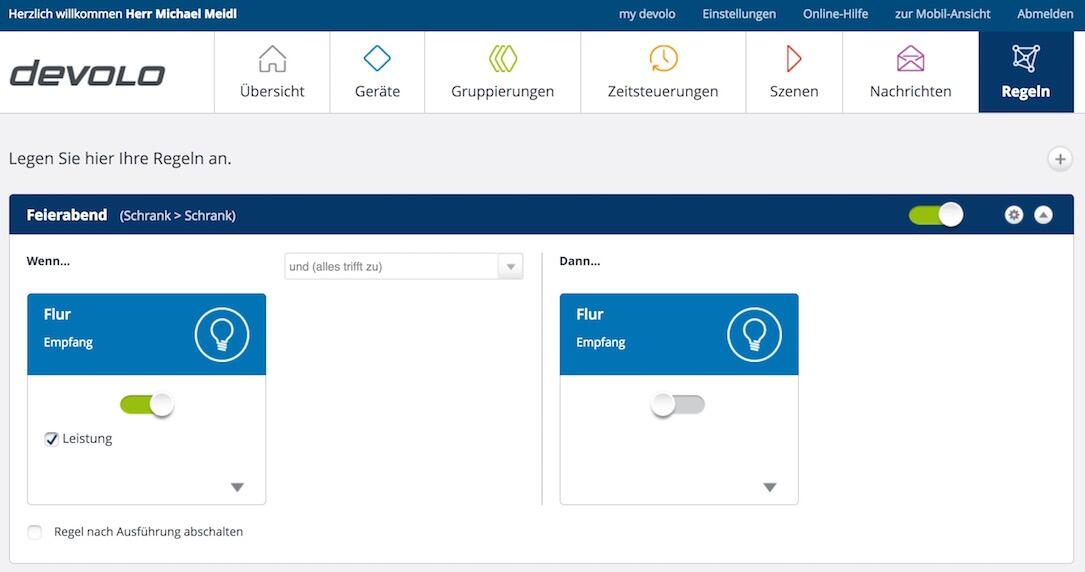Click light bulb icon in Wenn card

point(222,334)
